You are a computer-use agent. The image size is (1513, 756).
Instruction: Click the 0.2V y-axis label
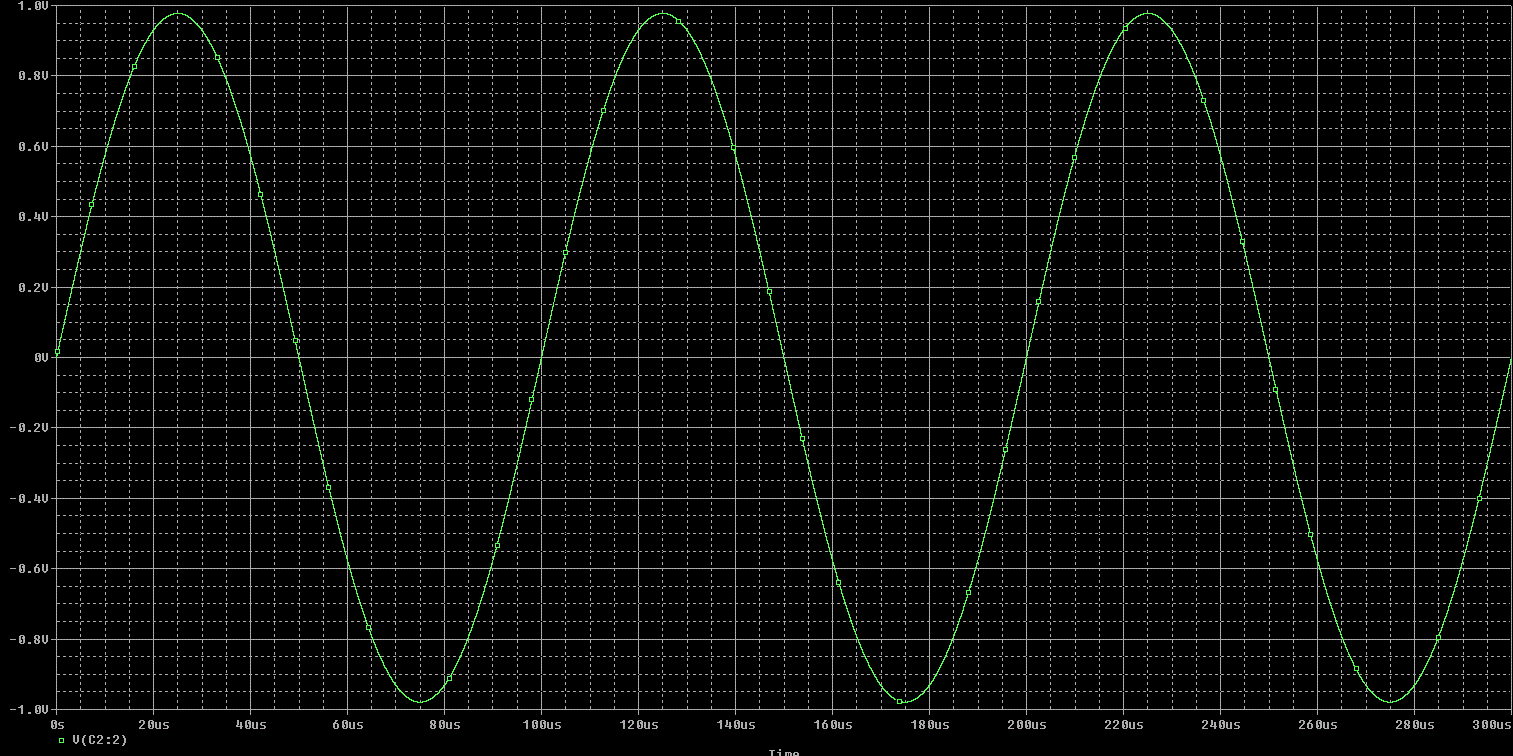coord(33,288)
